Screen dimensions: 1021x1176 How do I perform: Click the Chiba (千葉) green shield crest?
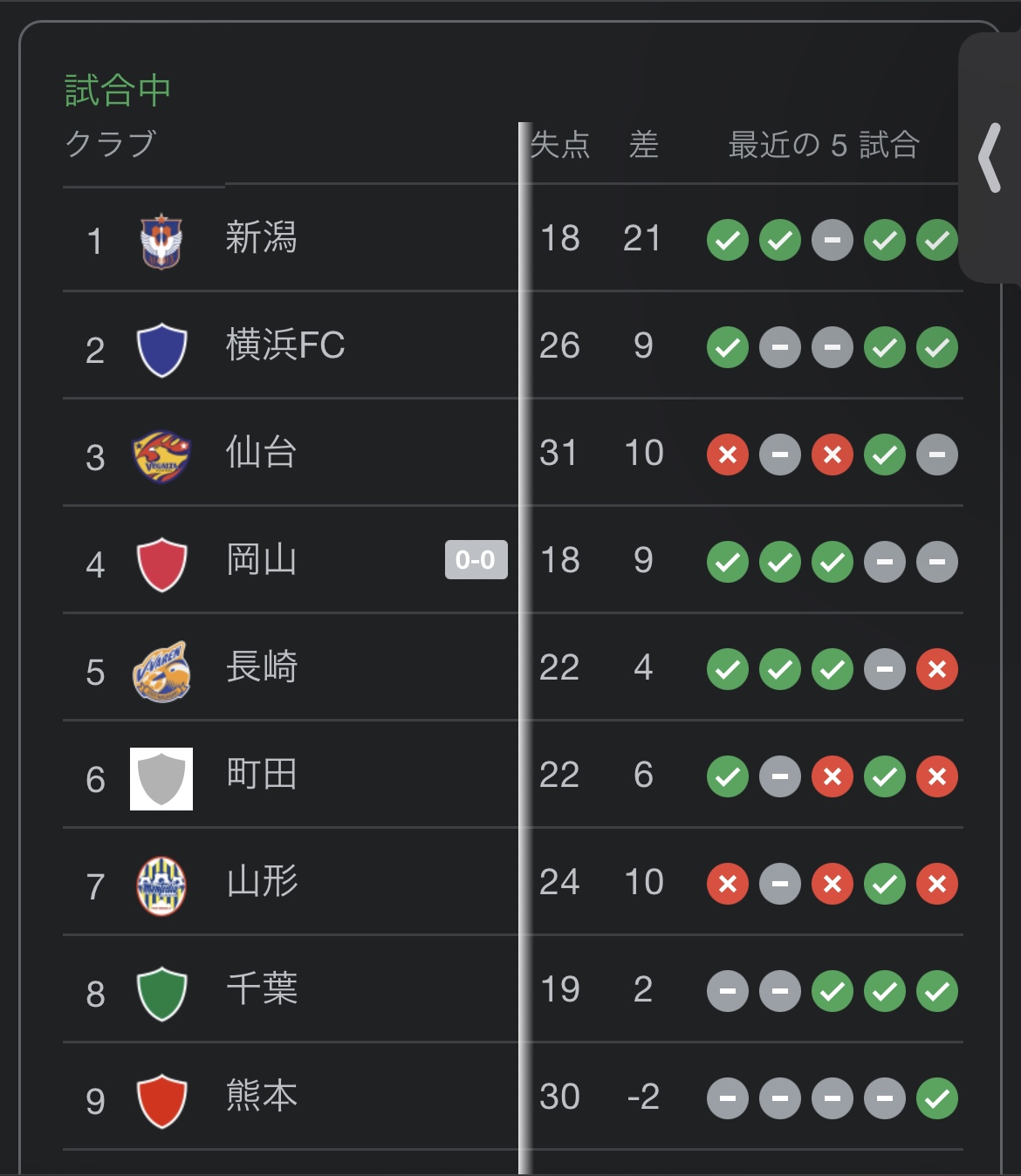pos(161,993)
